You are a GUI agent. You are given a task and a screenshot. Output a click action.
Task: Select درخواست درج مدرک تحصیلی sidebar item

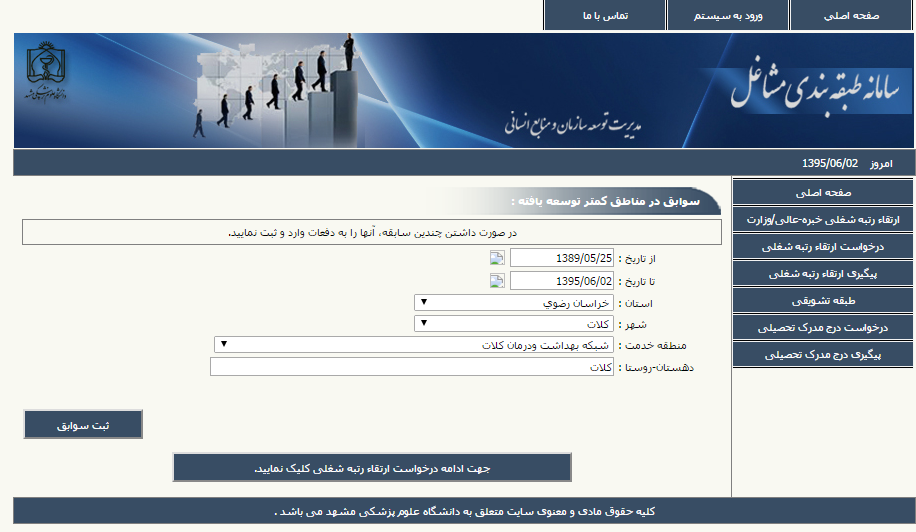tap(823, 327)
